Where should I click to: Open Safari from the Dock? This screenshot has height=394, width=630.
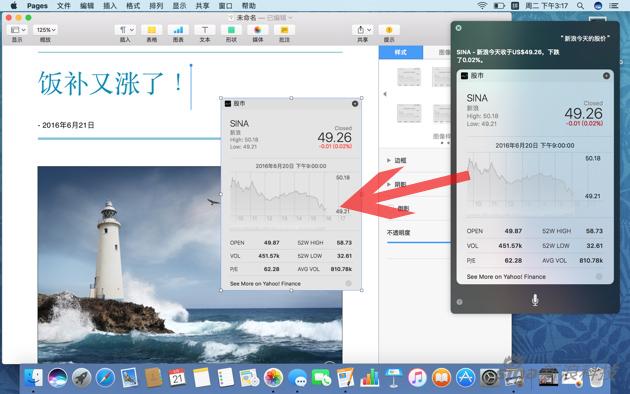click(x=105, y=378)
